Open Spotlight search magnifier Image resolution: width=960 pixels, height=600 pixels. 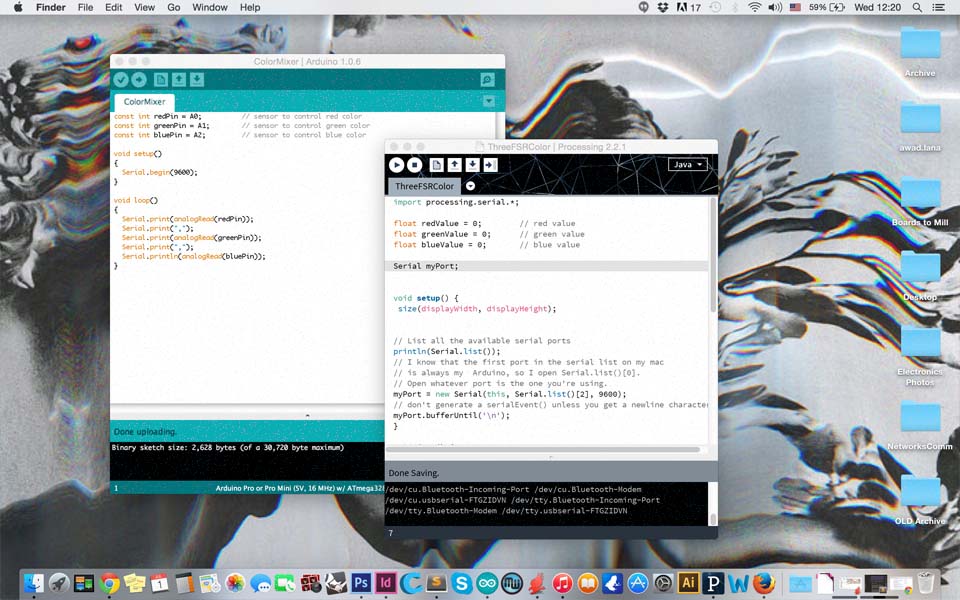(x=917, y=7)
